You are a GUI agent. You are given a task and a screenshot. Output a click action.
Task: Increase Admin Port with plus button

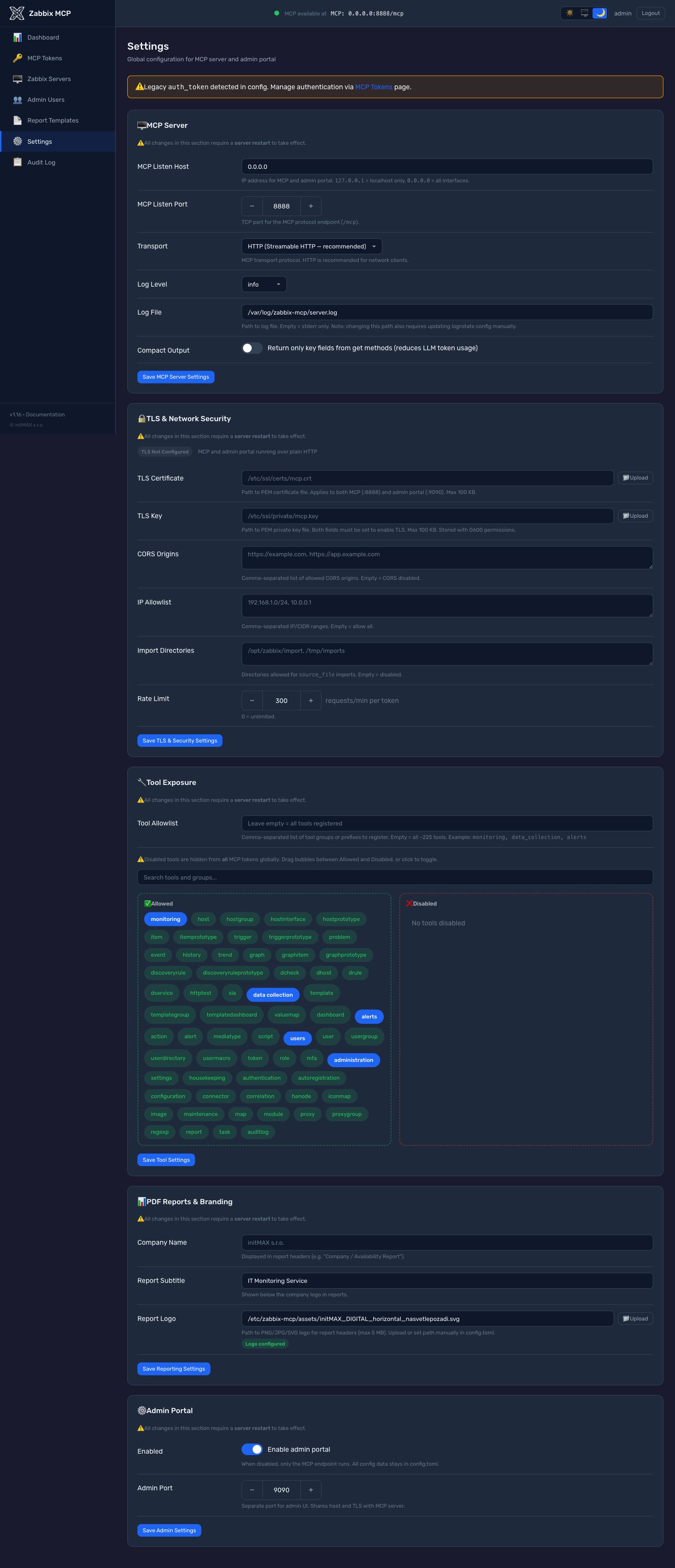tap(311, 1490)
